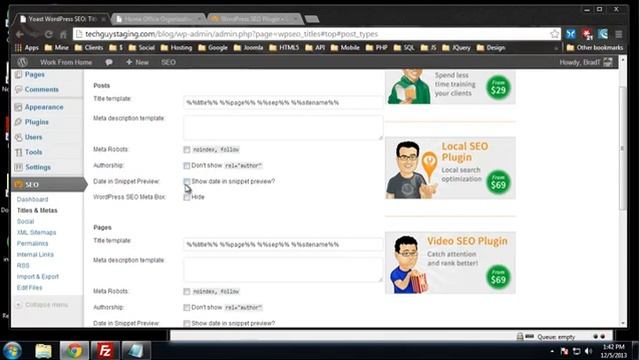
Task: Click the Posts Title template field
Action: coord(283,102)
